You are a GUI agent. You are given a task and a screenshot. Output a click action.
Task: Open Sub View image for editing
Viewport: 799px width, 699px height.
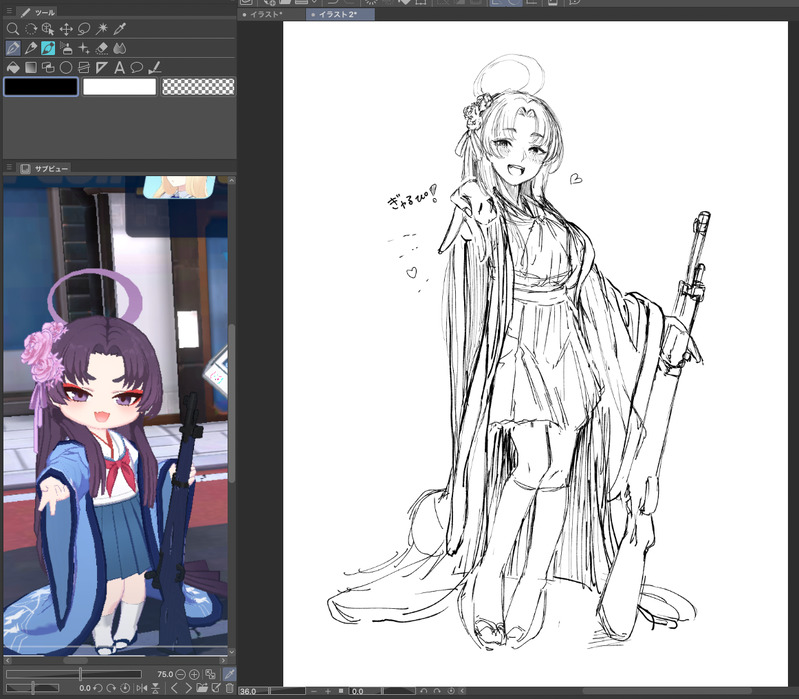pyautogui.click(x=216, y=688)
